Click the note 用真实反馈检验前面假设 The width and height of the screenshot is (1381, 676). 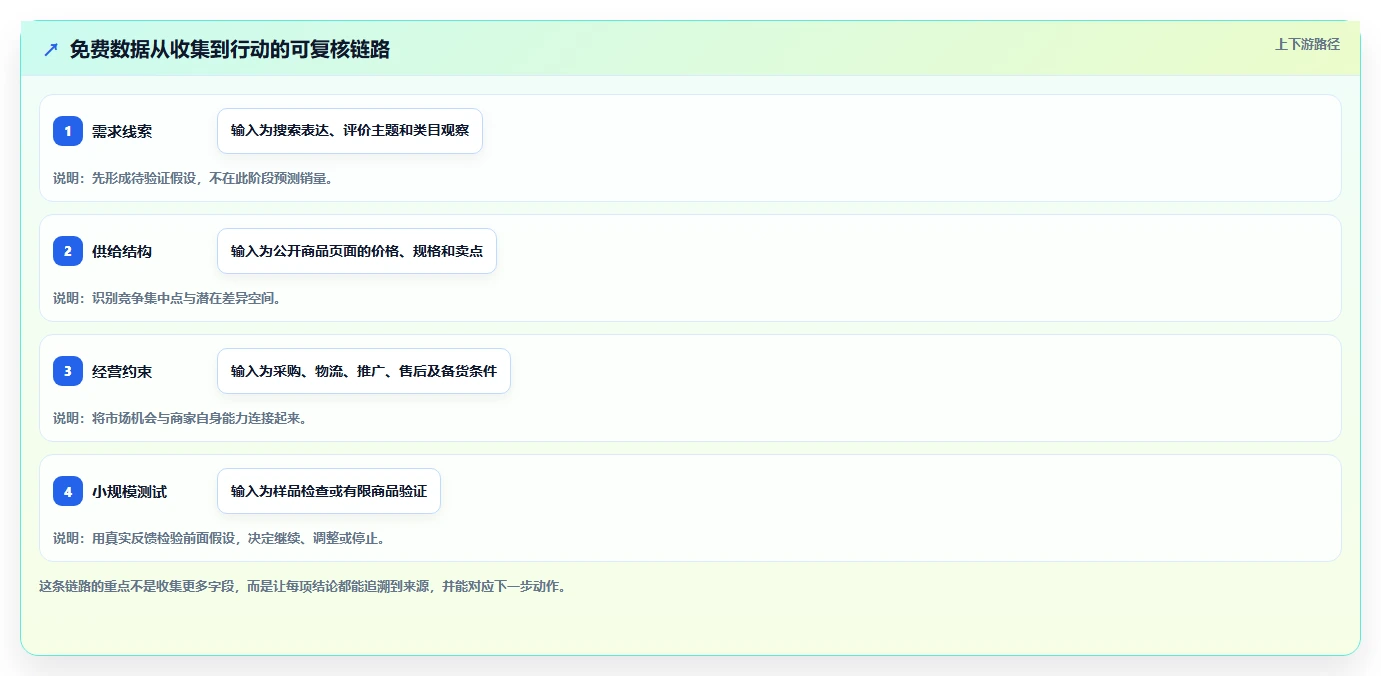(x=219, y=538)
